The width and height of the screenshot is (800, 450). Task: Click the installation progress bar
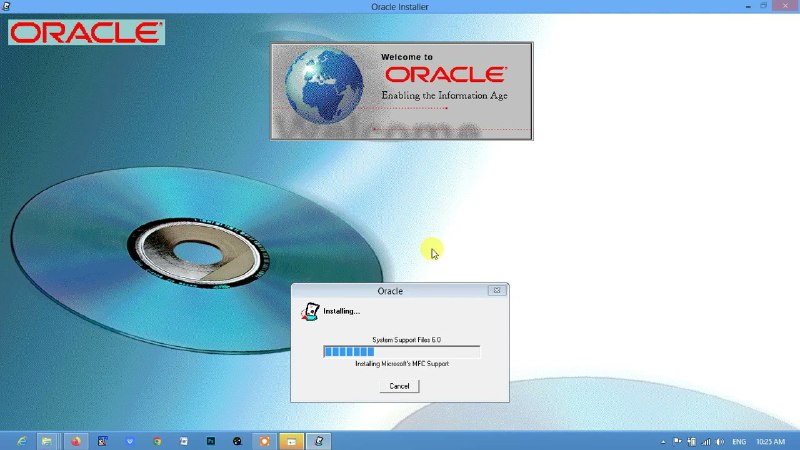402,352
